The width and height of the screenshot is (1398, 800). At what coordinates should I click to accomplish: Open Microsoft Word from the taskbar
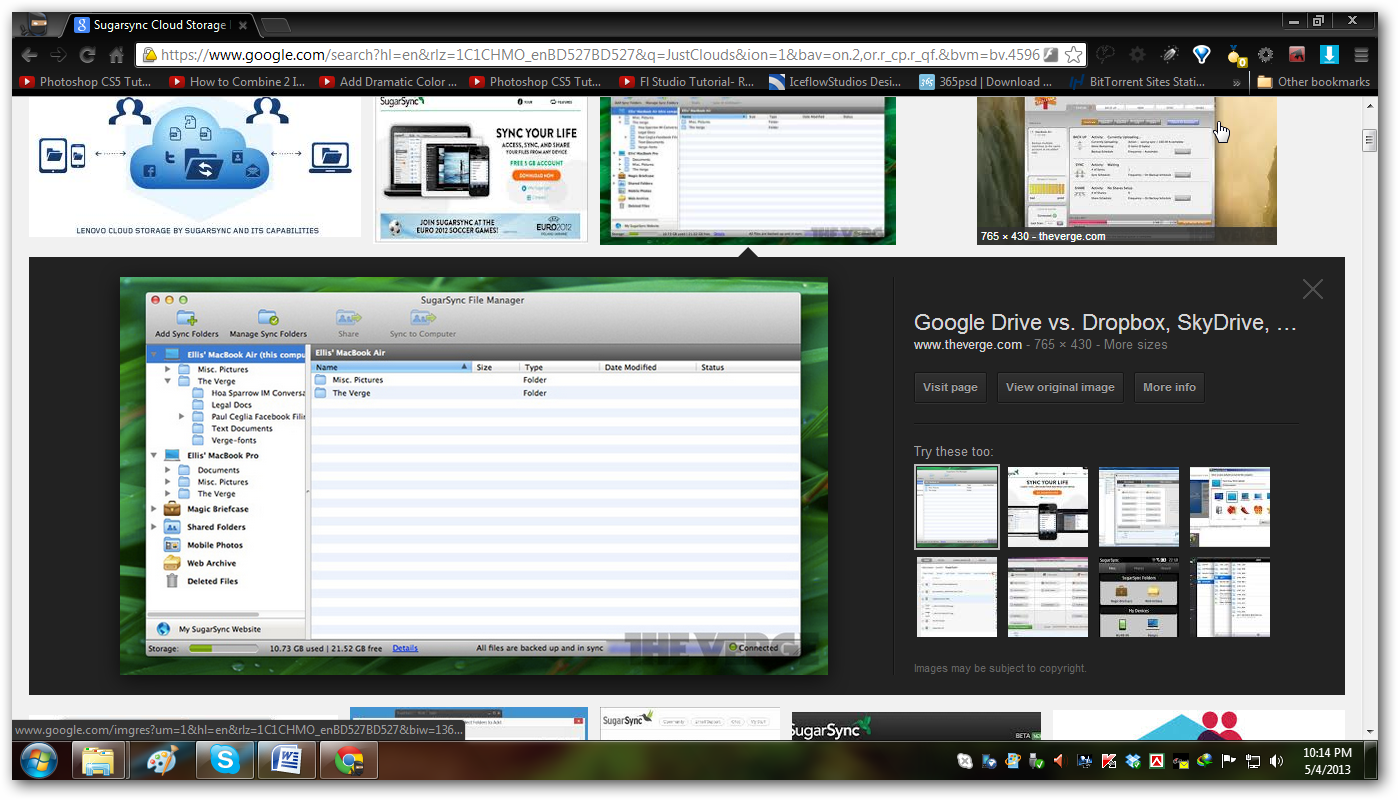286,761
